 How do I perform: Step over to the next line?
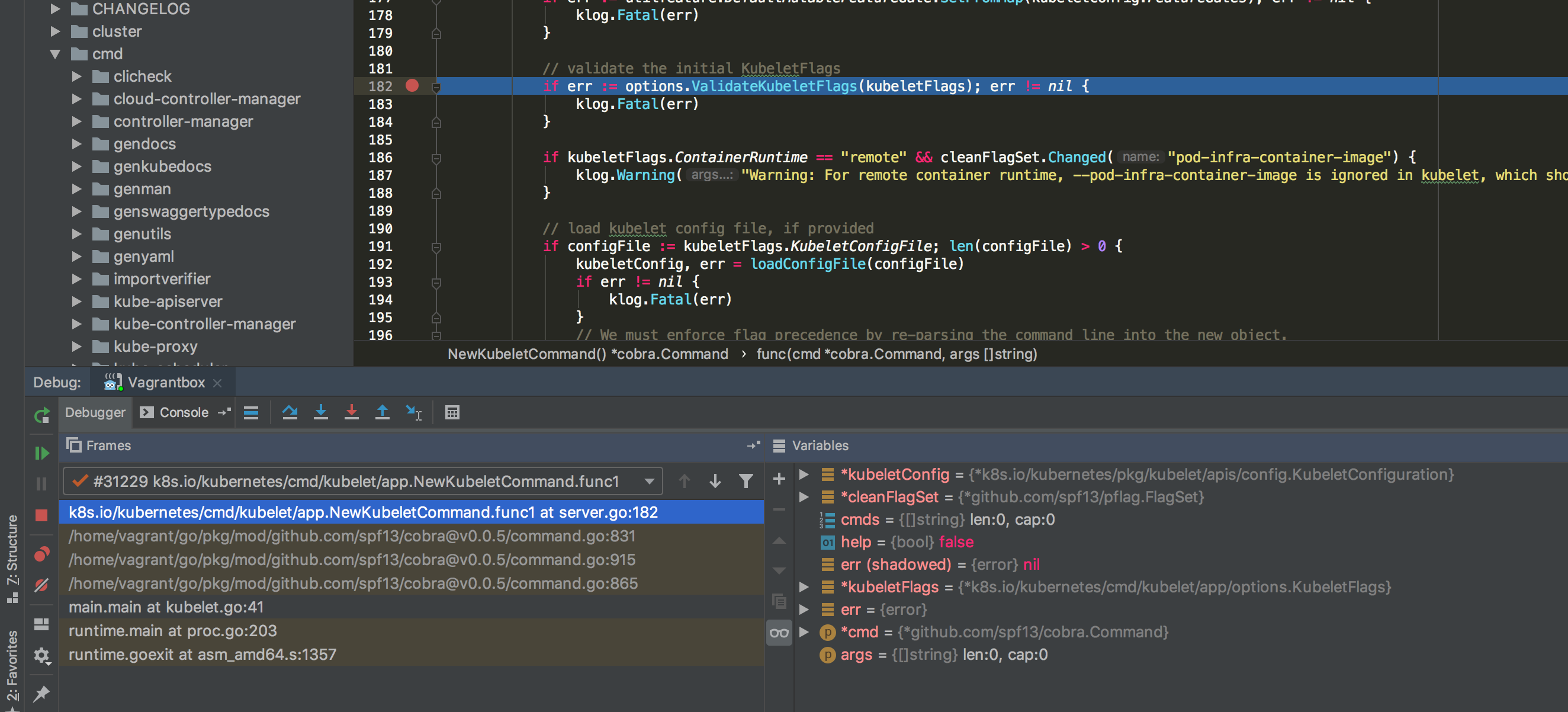290,412
